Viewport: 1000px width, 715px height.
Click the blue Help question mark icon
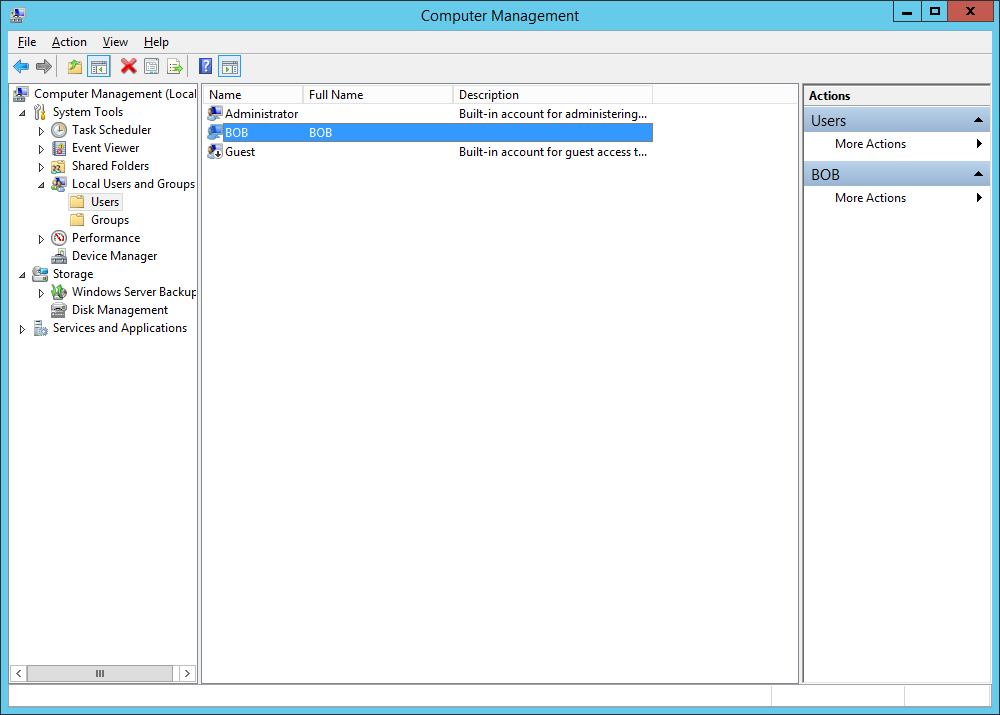tap(205, 67)
